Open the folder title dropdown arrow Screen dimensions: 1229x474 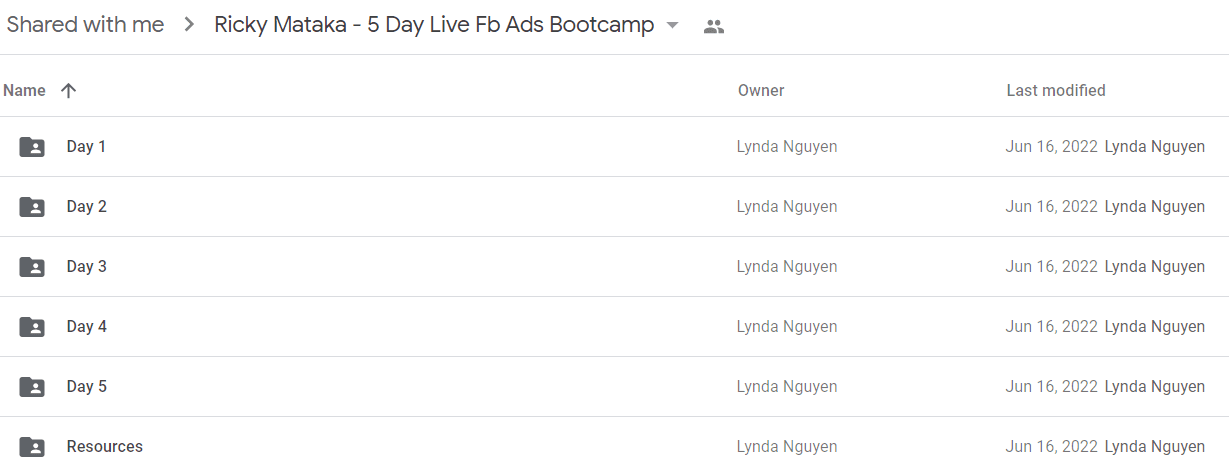[x=672, y=26]
